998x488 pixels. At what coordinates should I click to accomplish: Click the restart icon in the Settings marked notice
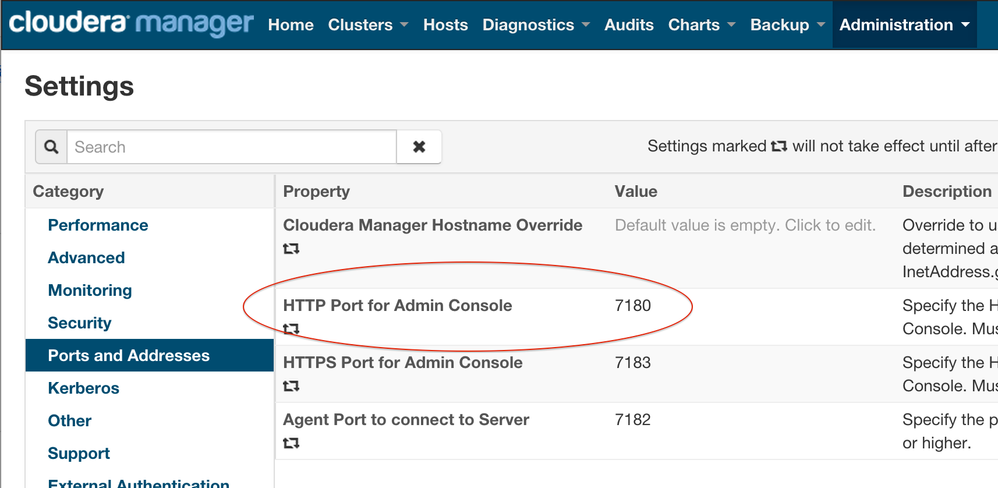pyautogui.click(x=779, y=146)
